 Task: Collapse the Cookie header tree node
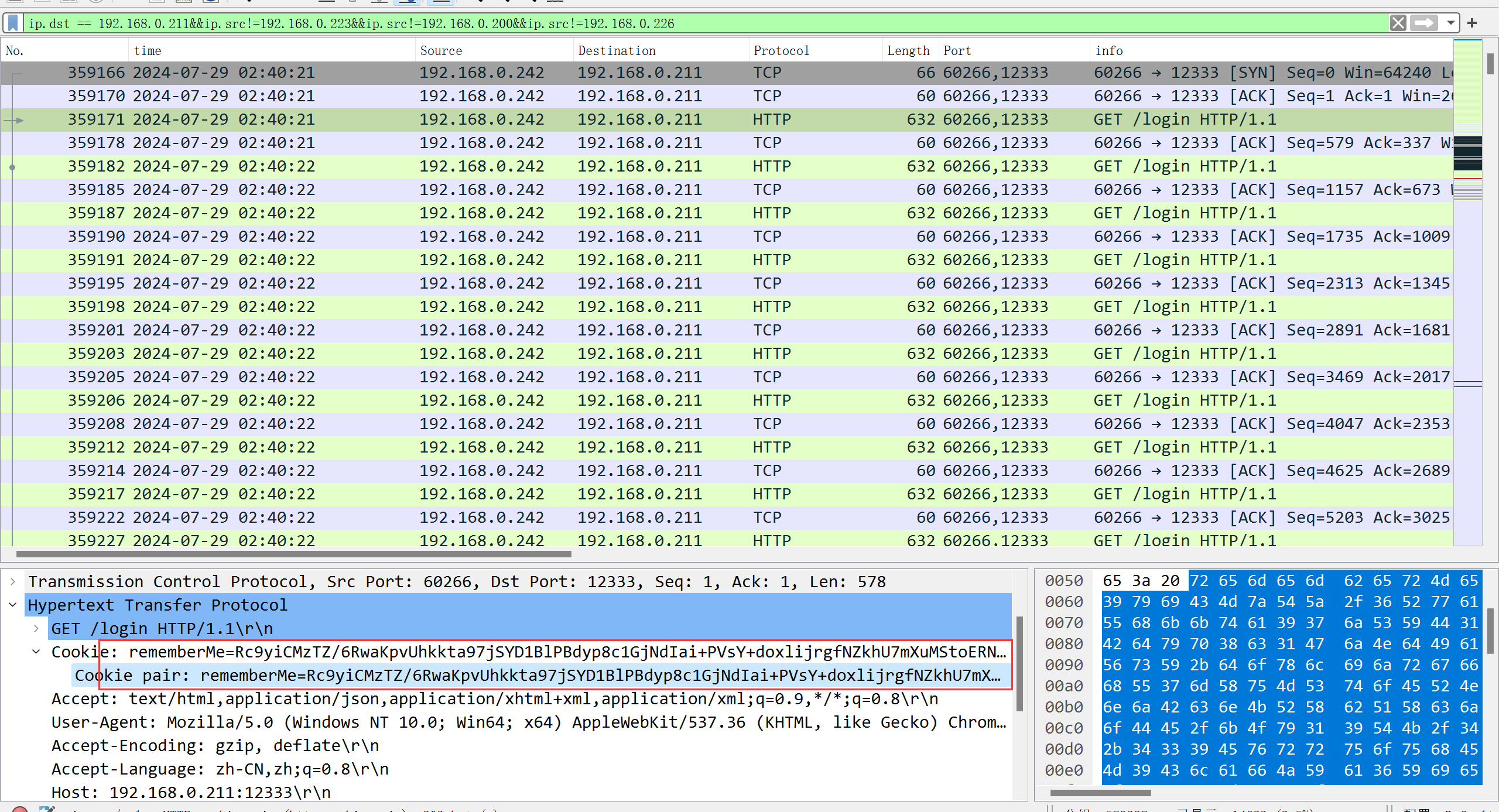pyautogui.click(x=36, y=652)
